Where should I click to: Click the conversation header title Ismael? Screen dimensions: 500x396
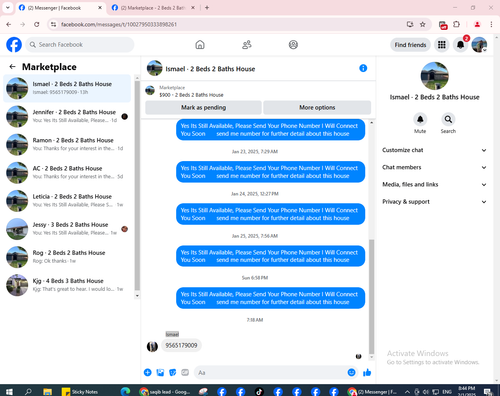(x=210, y=69)
